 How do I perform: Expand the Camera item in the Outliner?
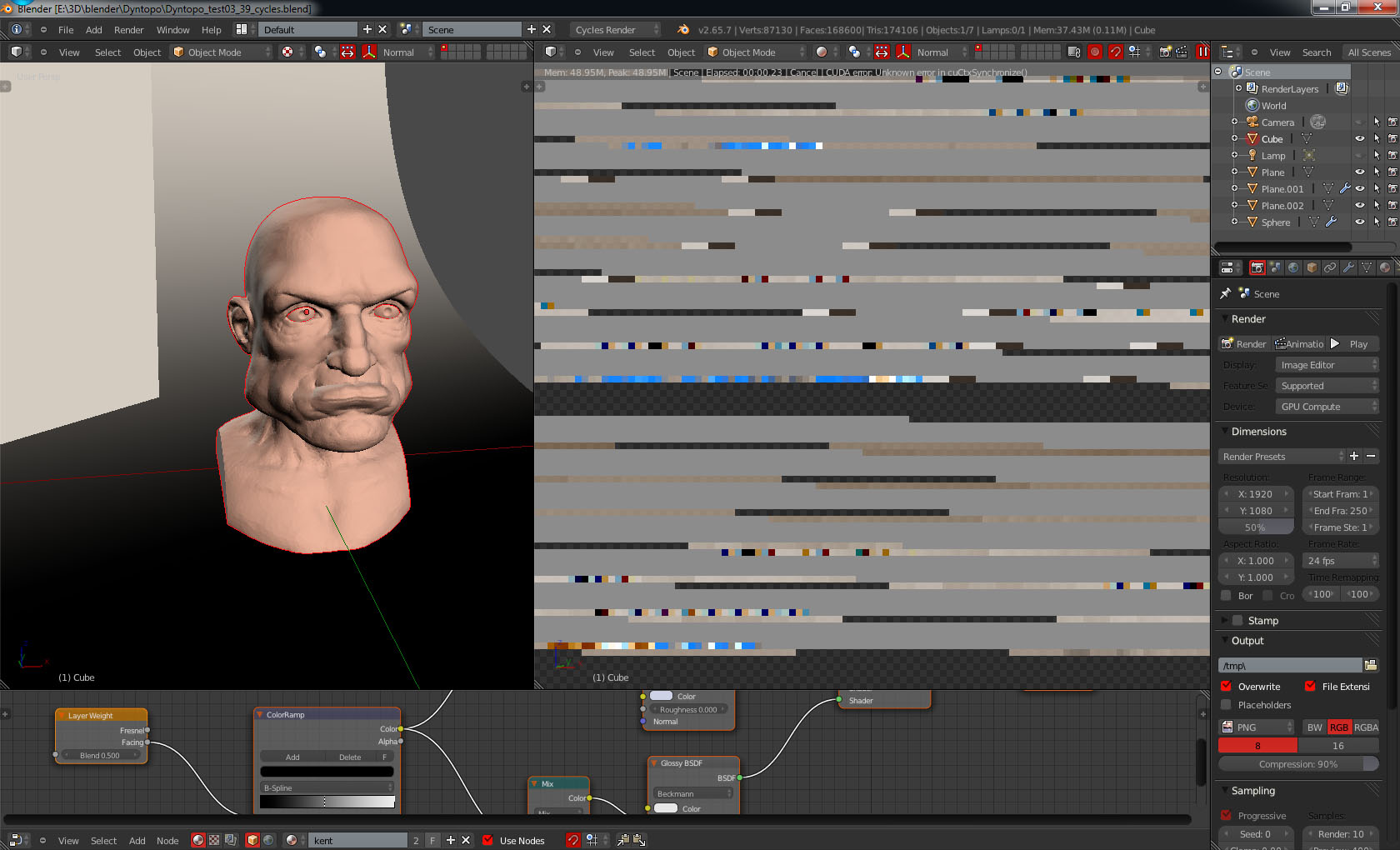click(x=1235, y=122)
